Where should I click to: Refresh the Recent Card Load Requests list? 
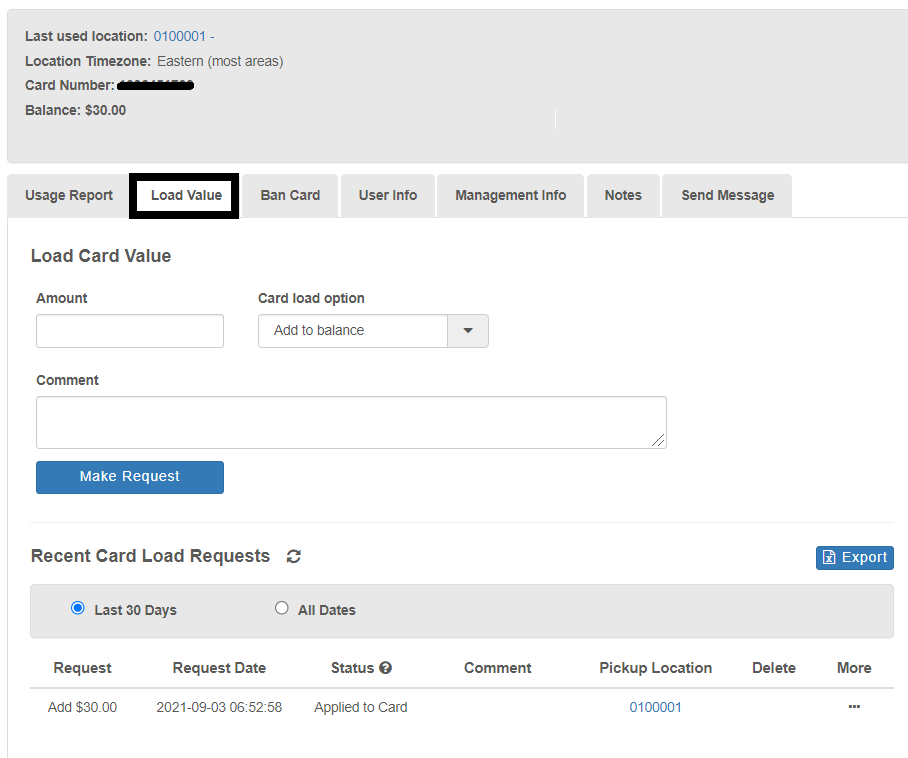(293, 557)
